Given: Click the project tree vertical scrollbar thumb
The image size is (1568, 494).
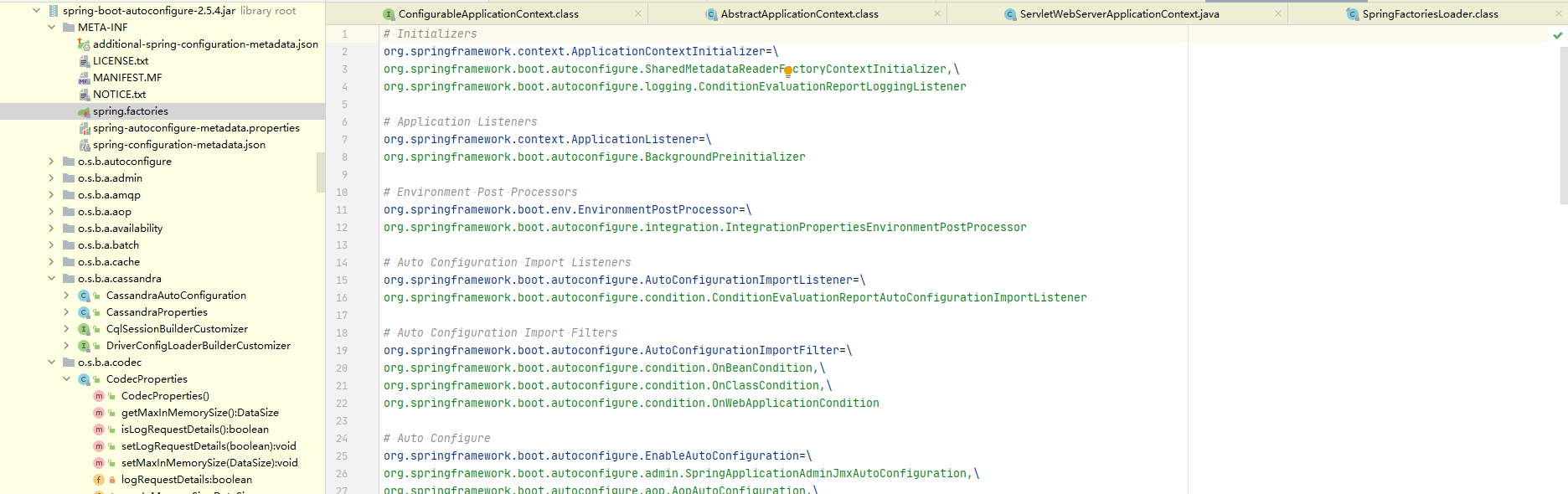Looking at the screenshot, I should tap(321, 172).
